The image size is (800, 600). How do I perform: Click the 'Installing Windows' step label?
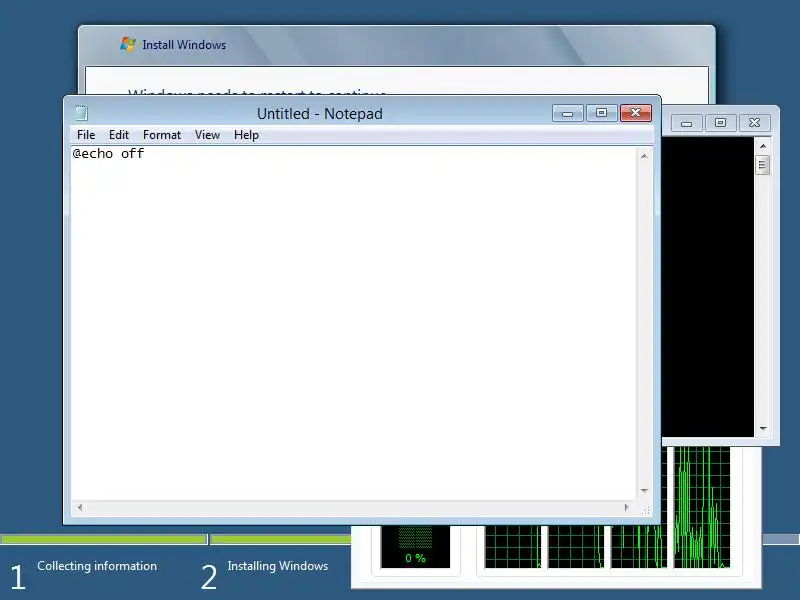pyautogui.click(x=278, y=566)
